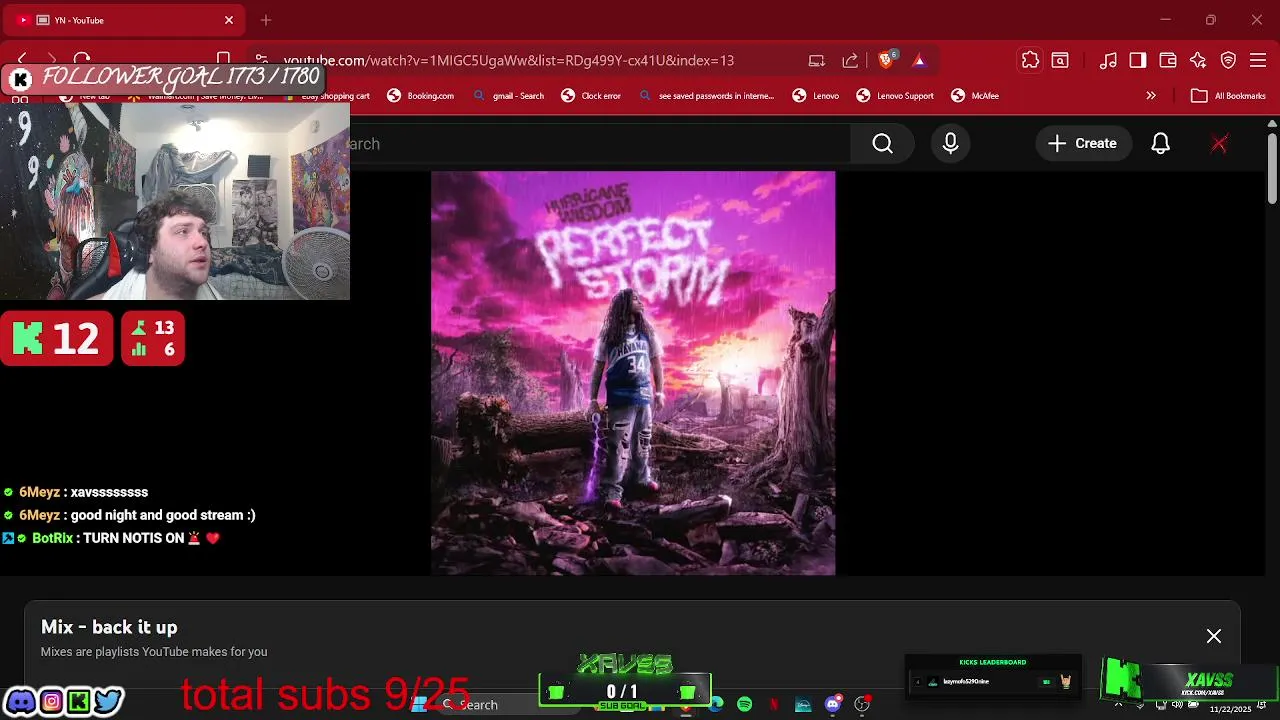1280x720 pixels.
Task: Open the All Bookmarks folder
Action: pyautogui.click(x=1229, y=96)
